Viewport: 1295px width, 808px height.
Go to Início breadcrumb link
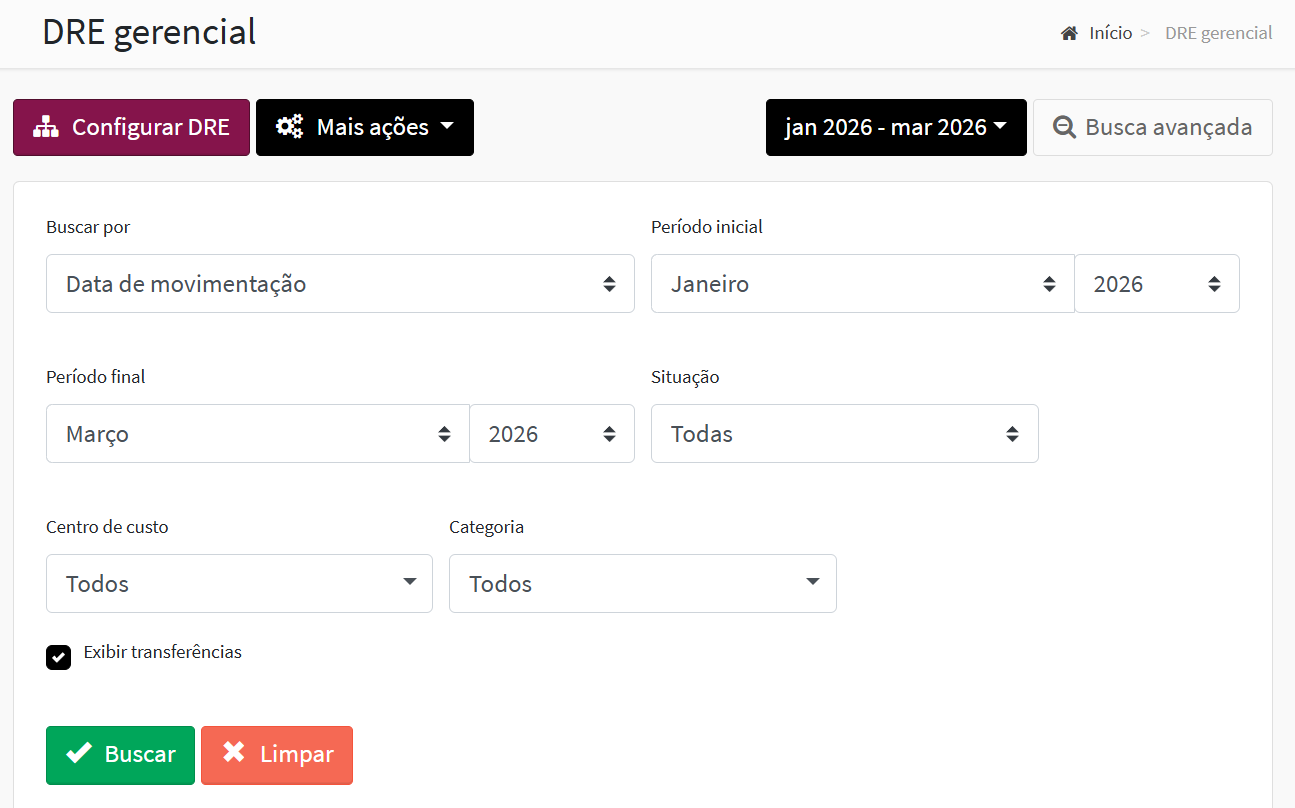pyautogui.click(x=1110, y=33)
